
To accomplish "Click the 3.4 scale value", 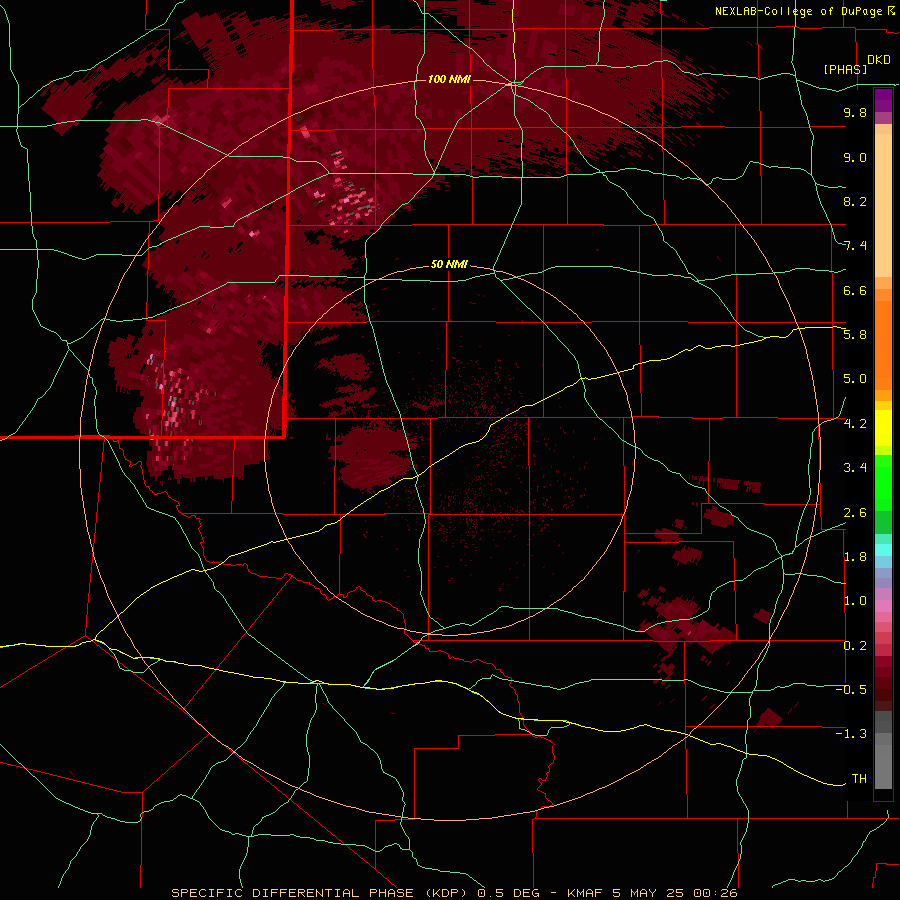I will click(855, 468).
